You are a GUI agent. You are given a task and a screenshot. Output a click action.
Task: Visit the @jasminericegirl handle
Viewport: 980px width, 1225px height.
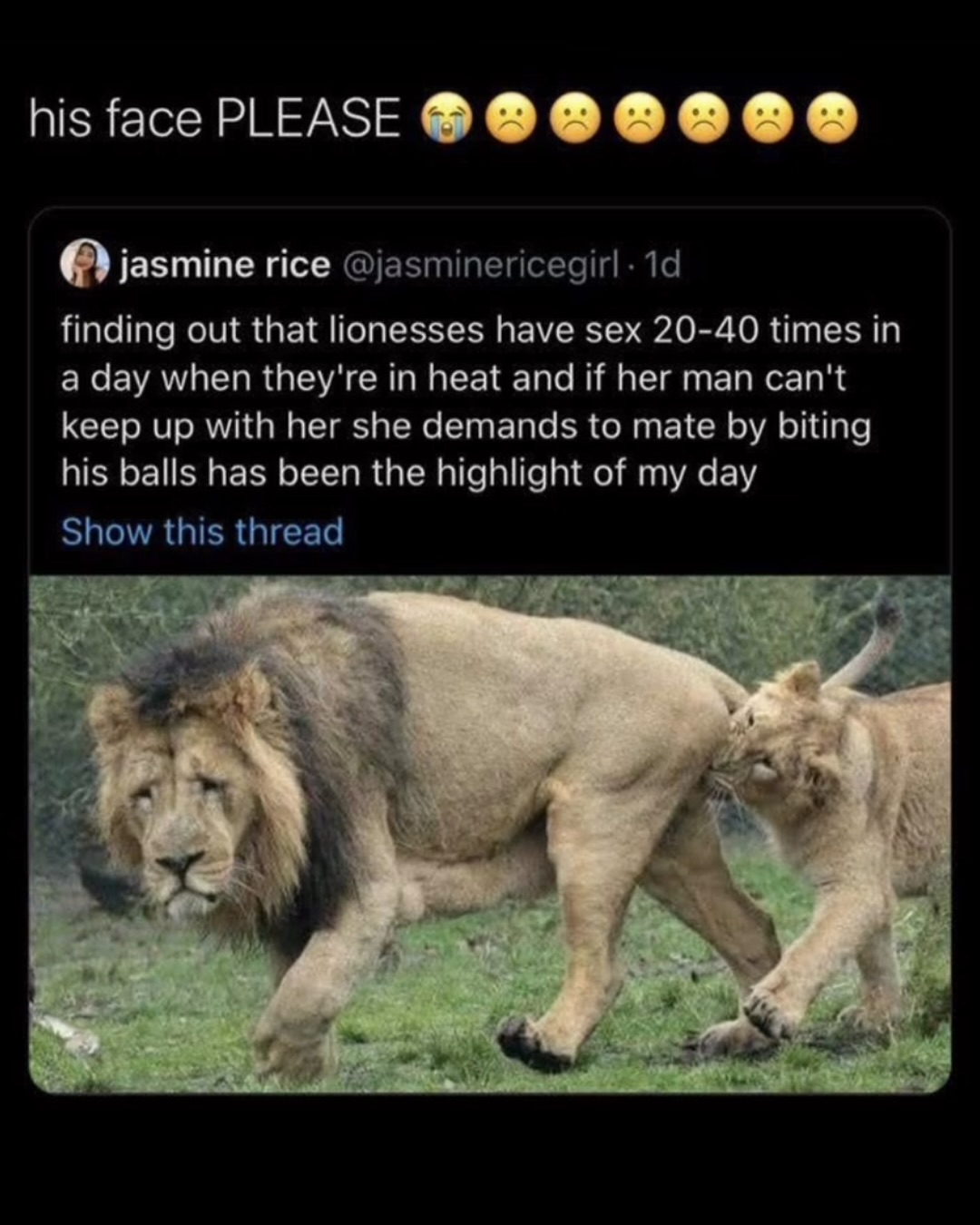click(x=481, y=265)
